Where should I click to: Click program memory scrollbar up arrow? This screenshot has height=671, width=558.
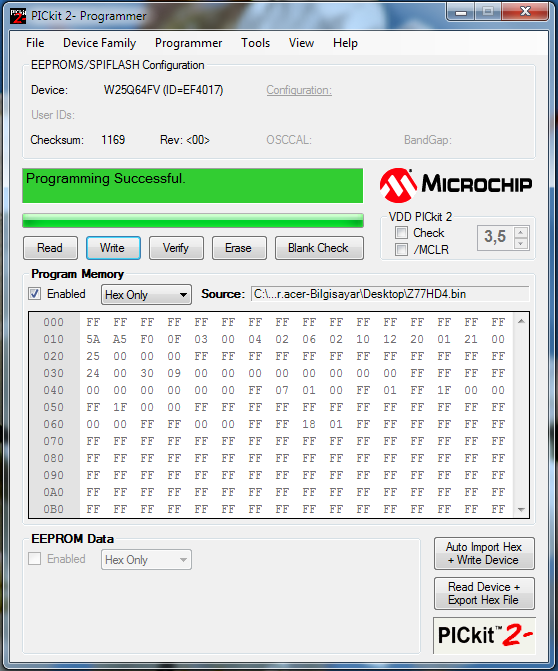(x=521, y=321)
